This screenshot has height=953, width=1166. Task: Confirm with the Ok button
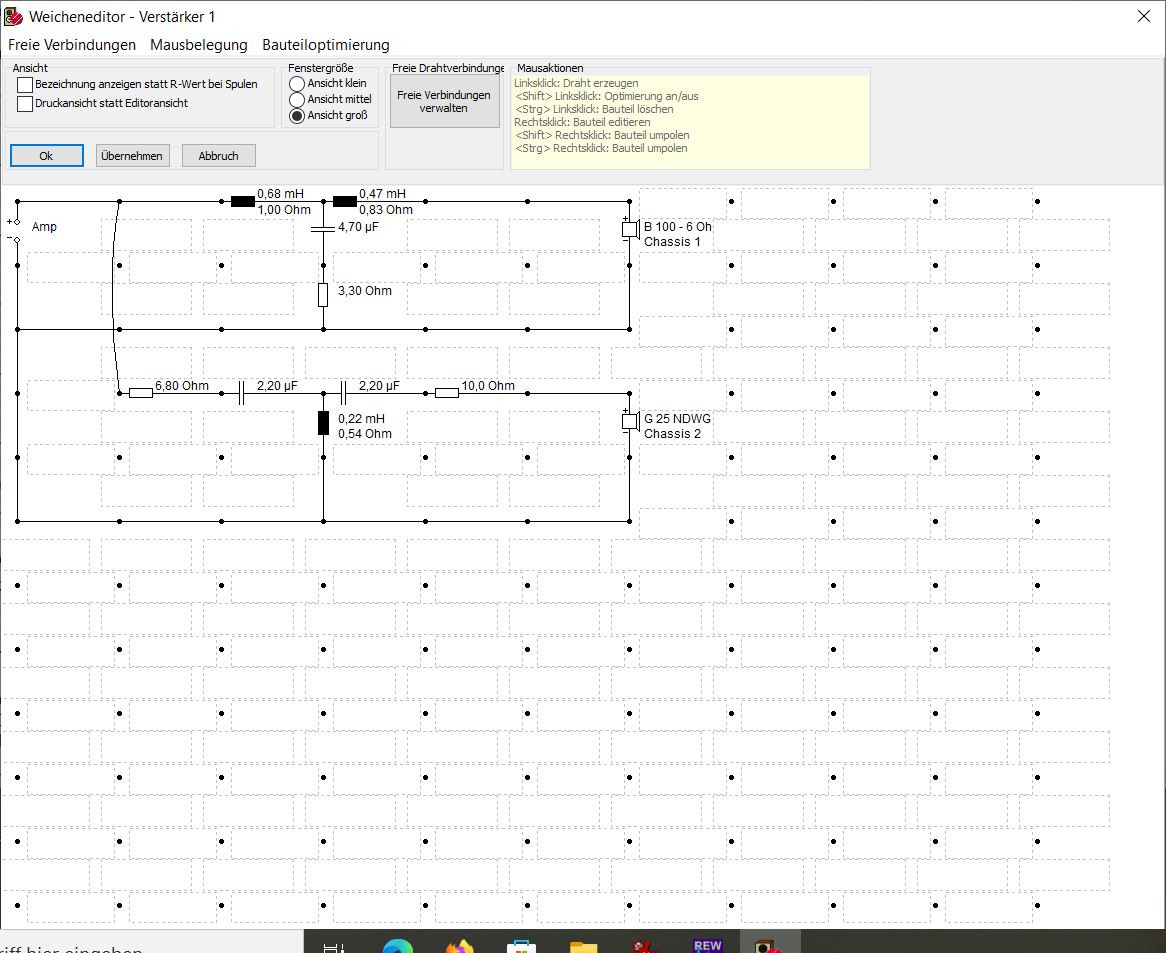pyautogui.click(x=46, y=155)
